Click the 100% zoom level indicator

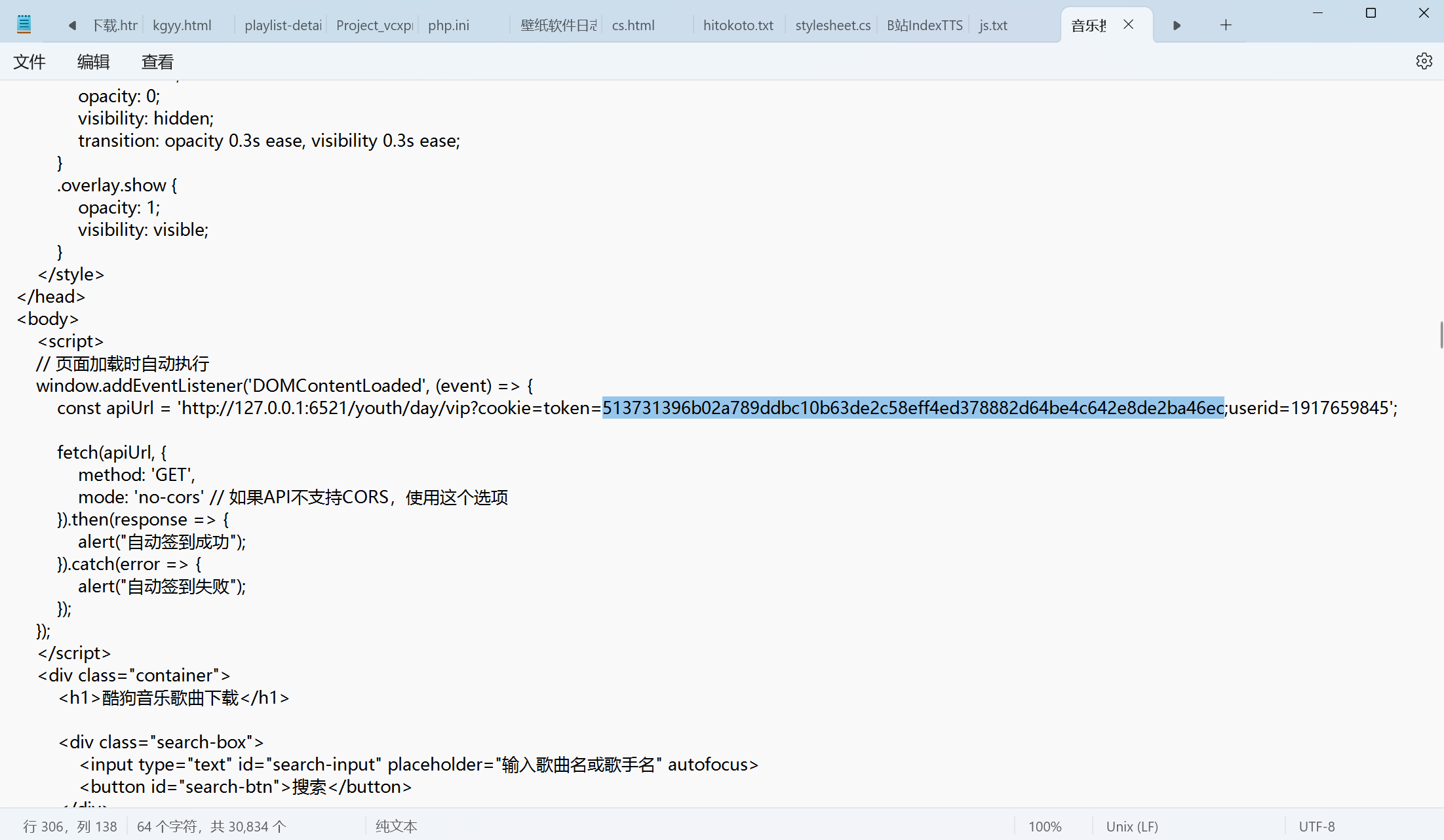[1045, 827]
